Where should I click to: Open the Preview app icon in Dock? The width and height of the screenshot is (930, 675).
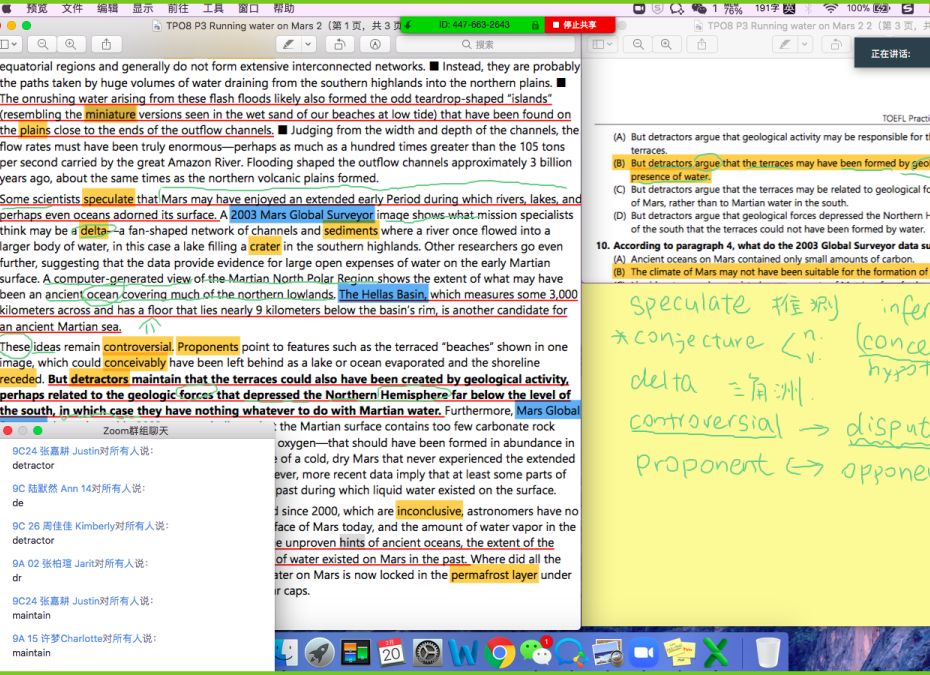pyautogui.click(x=606, y=652)
